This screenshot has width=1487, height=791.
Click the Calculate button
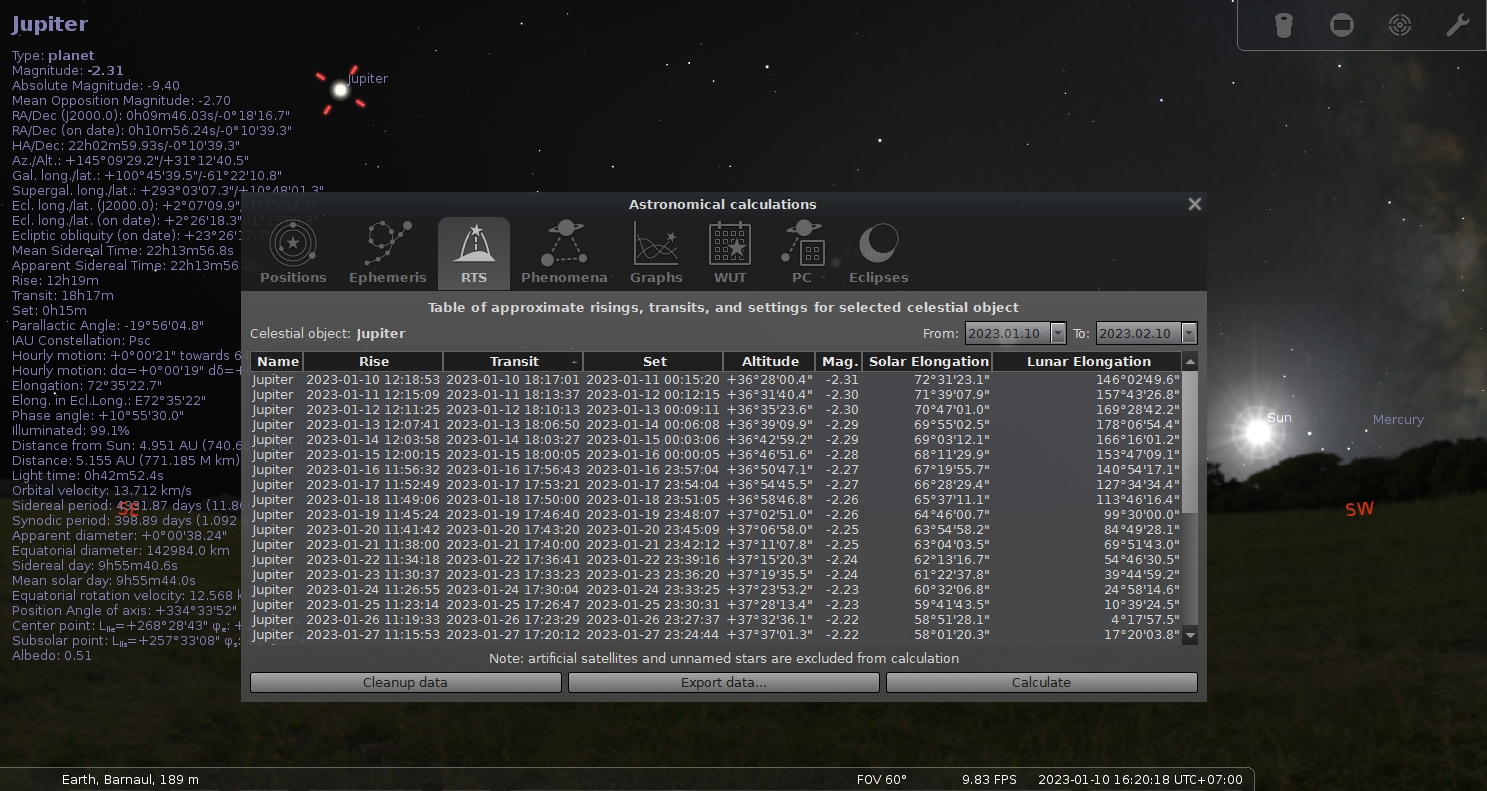(x=1041, y=682)
